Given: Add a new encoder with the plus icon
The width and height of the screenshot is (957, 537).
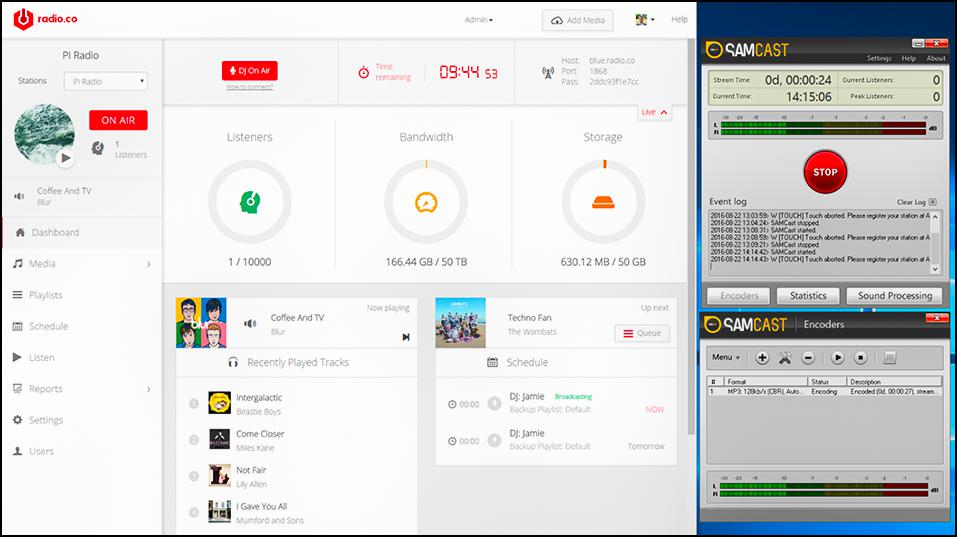Looking at the screenshot, I should (x=762, y=357).
